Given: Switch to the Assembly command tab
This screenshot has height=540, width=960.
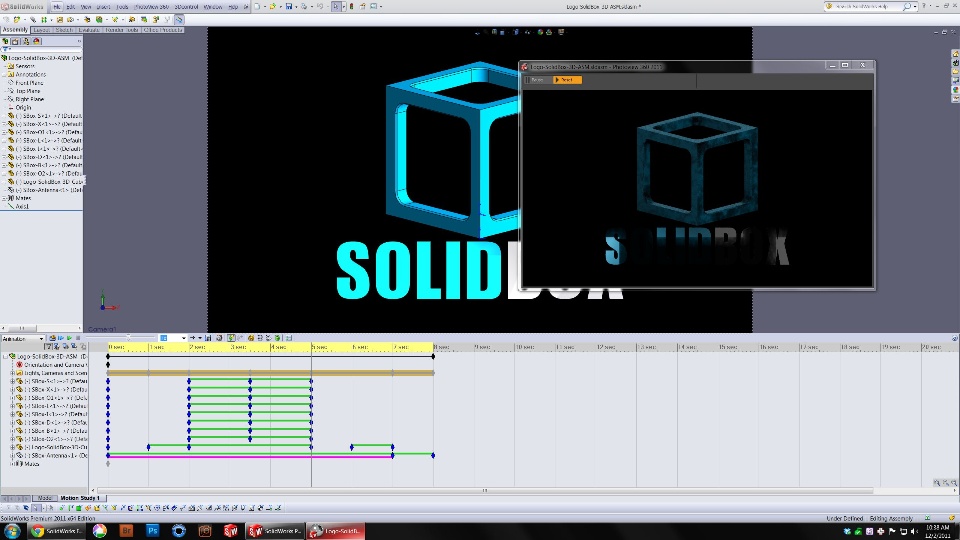Looking at the screenshot, I should pos(15,29).
